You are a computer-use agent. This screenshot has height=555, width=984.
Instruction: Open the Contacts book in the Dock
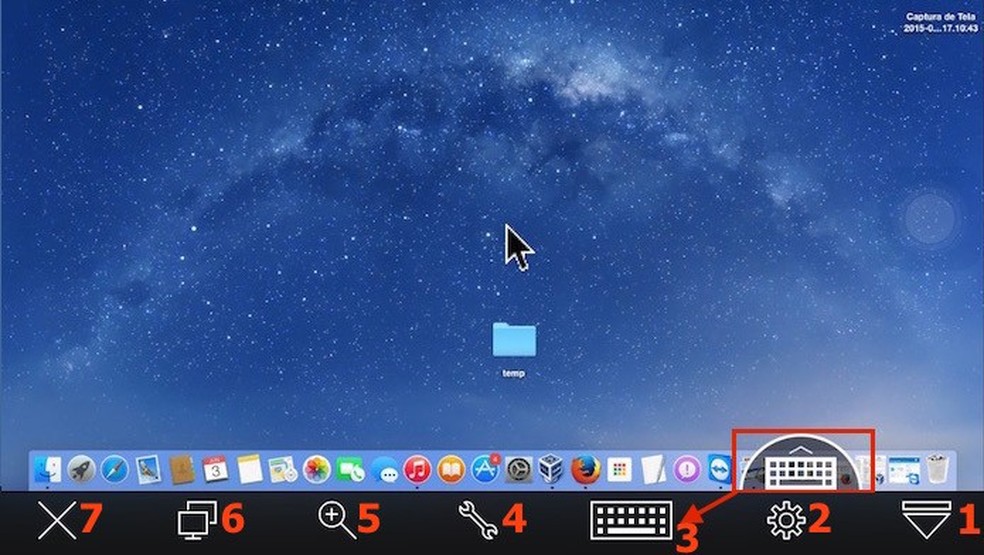182,470
